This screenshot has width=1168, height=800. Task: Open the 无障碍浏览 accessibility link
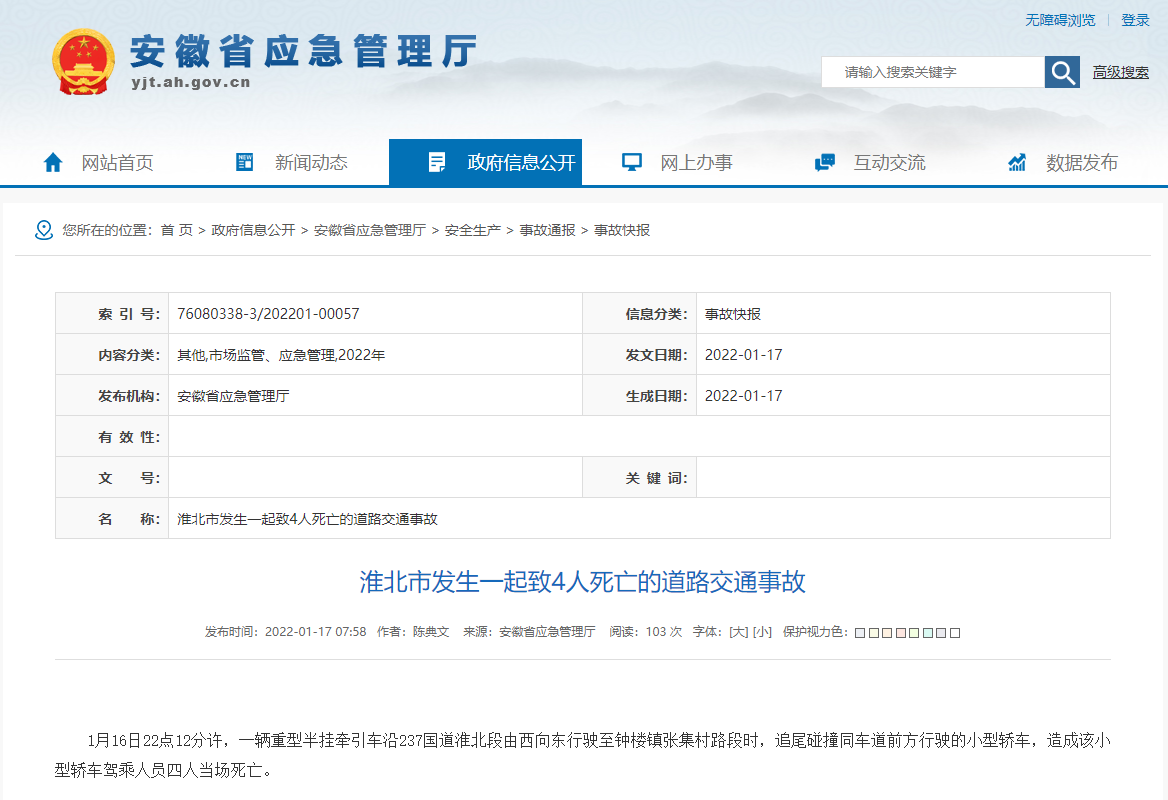coord(1059,20)
